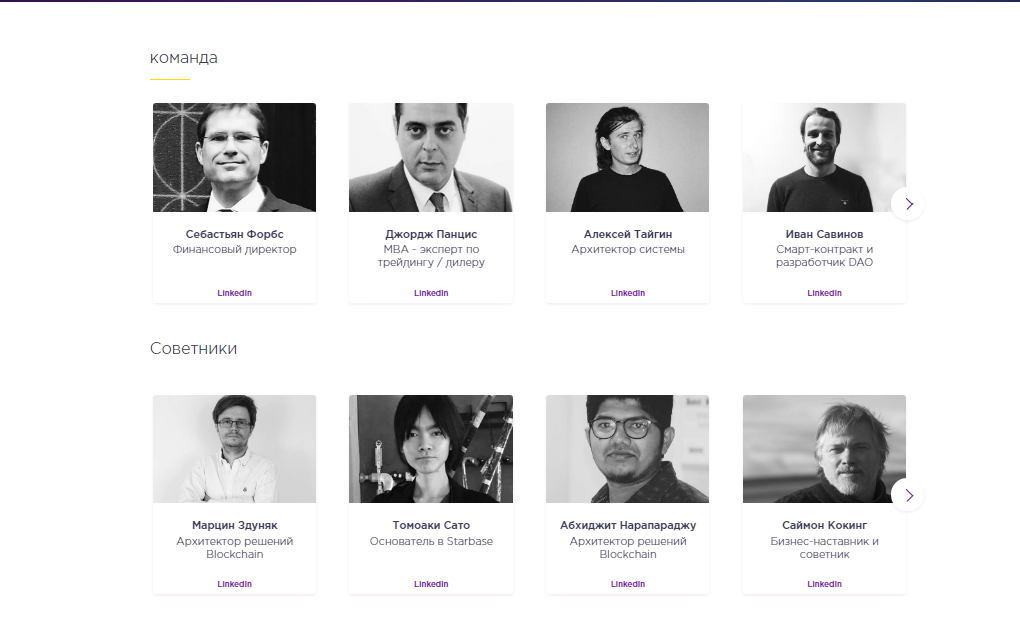
Task: Click next arrow in the команда carousel
Action: click(908, 204)
